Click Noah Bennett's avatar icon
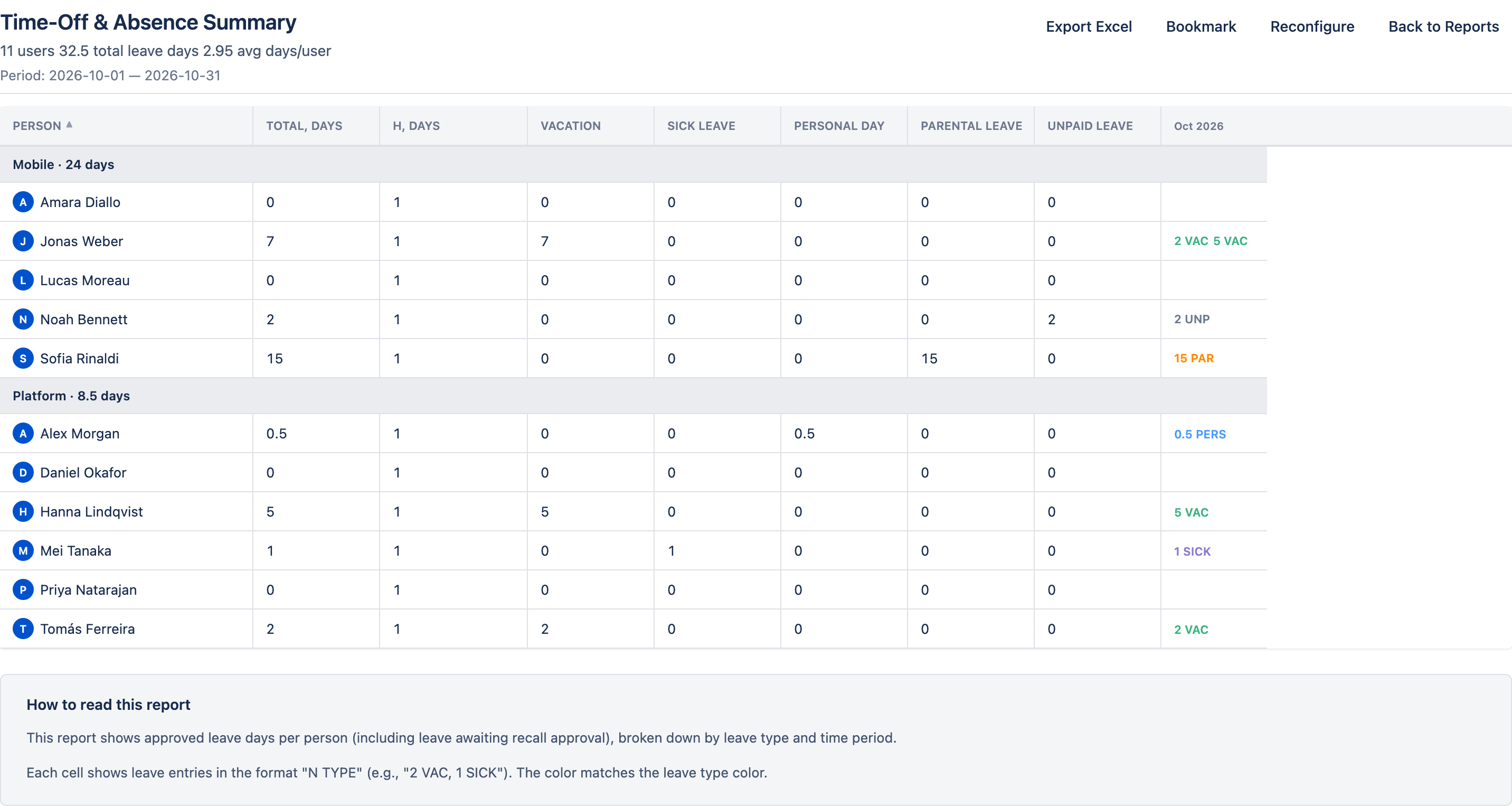Viewport: 1512px width, 806px height. [23, 320]
